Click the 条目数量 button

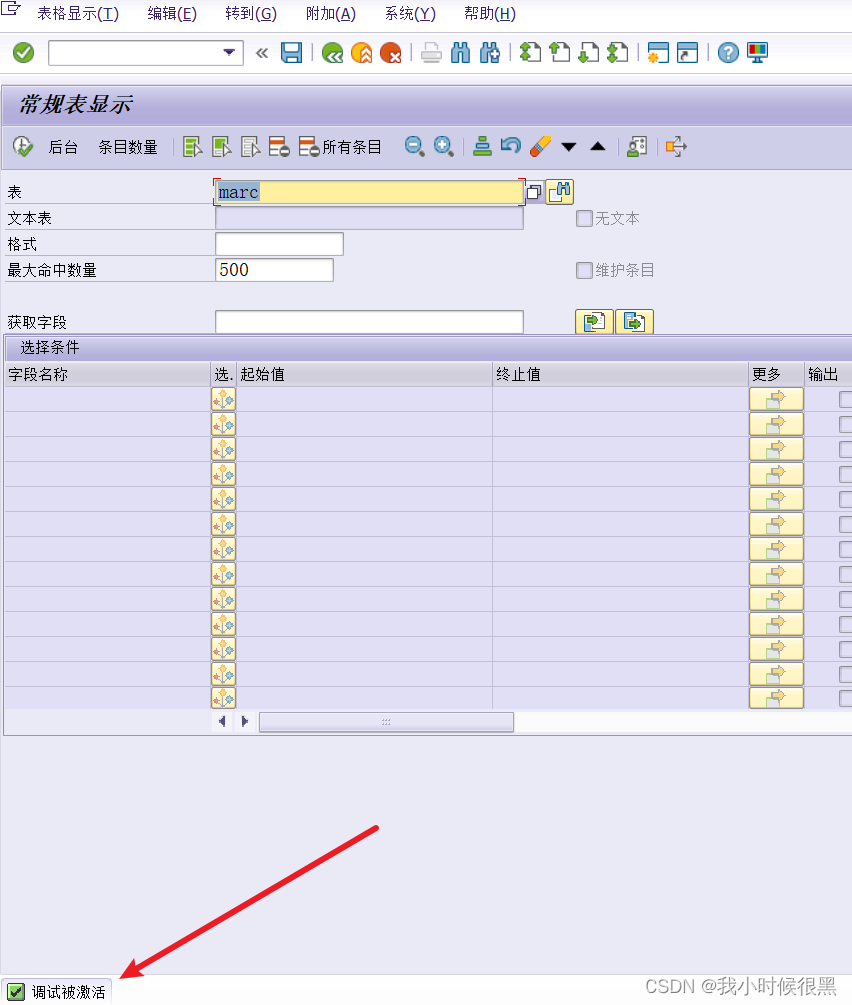128,147
